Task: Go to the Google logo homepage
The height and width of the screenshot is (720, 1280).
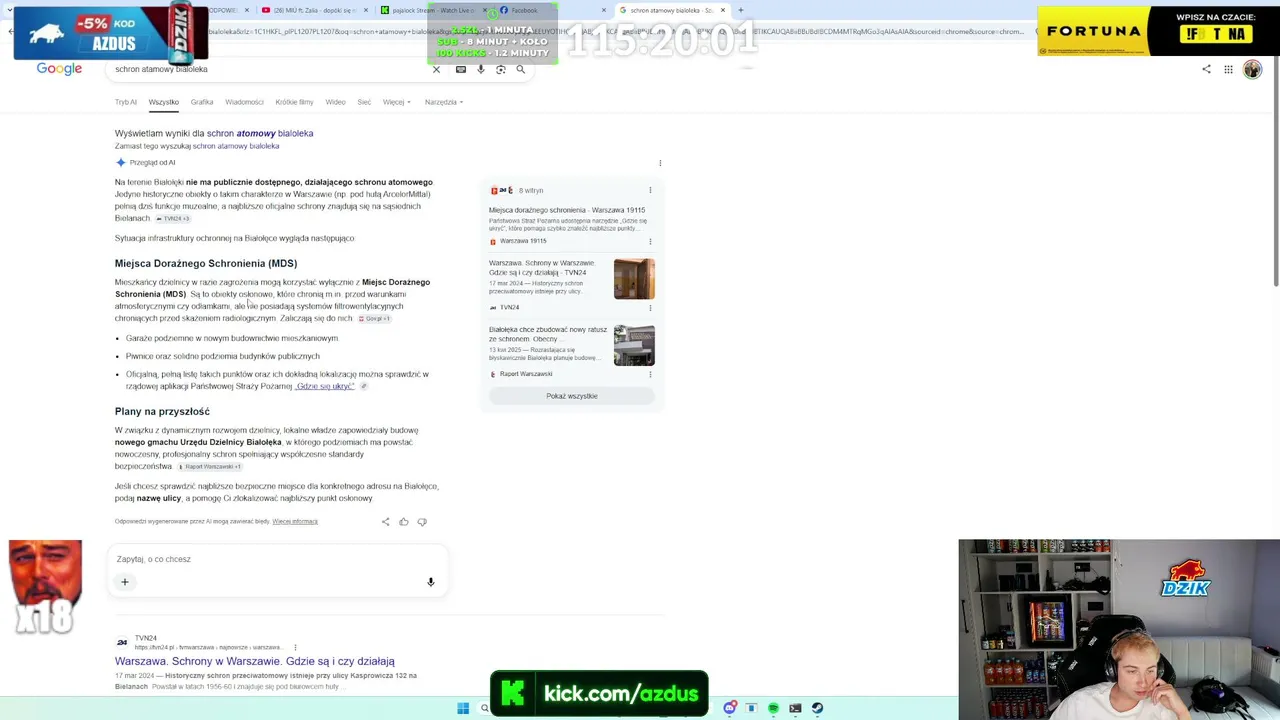Action: [59, 69]
